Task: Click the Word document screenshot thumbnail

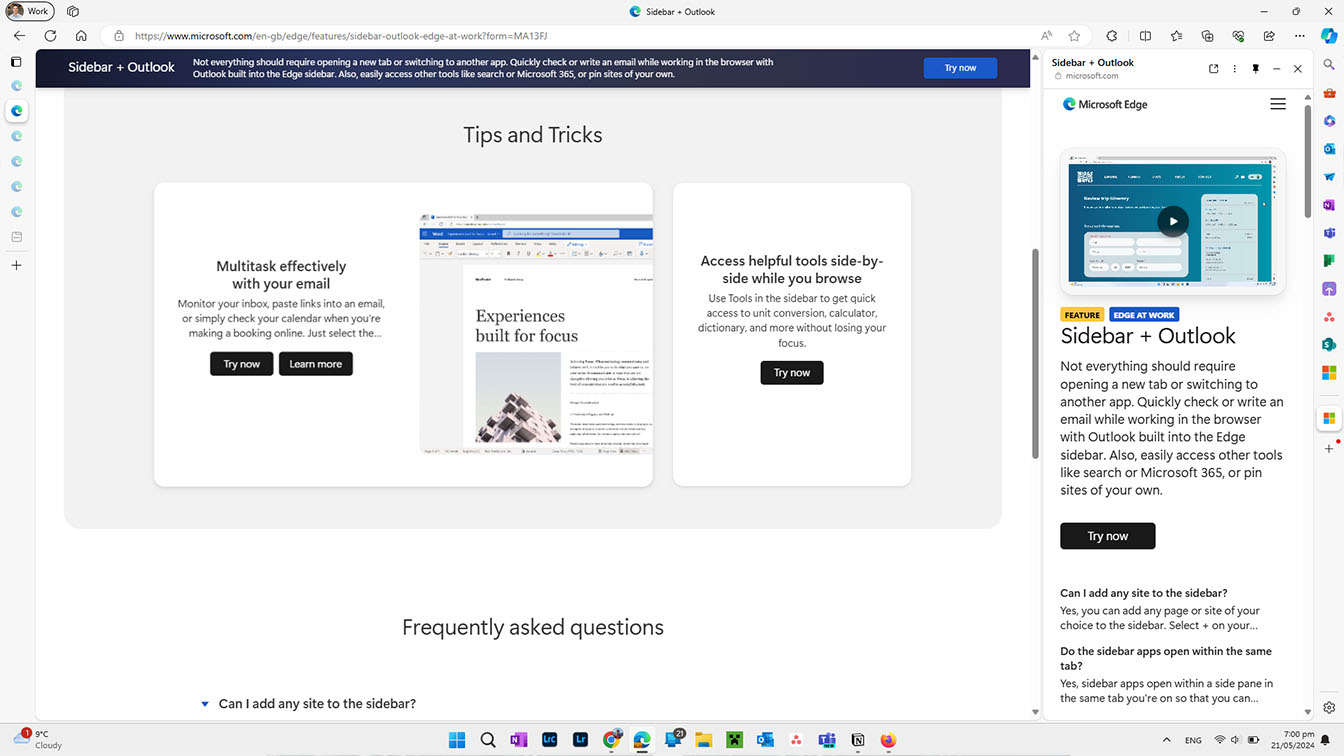Action: 536,334
